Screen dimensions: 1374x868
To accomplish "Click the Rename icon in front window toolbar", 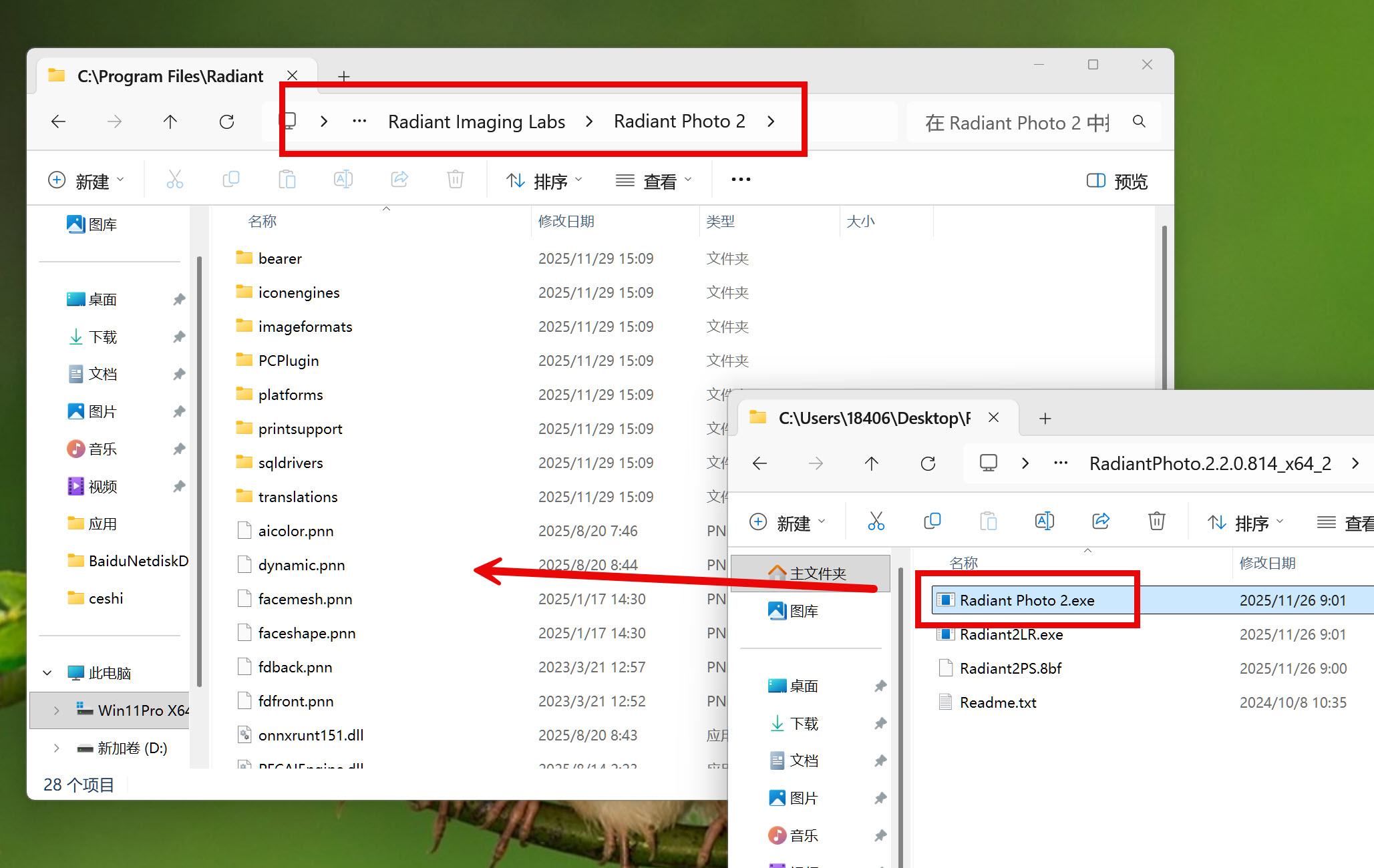I will pos(1044,521).
